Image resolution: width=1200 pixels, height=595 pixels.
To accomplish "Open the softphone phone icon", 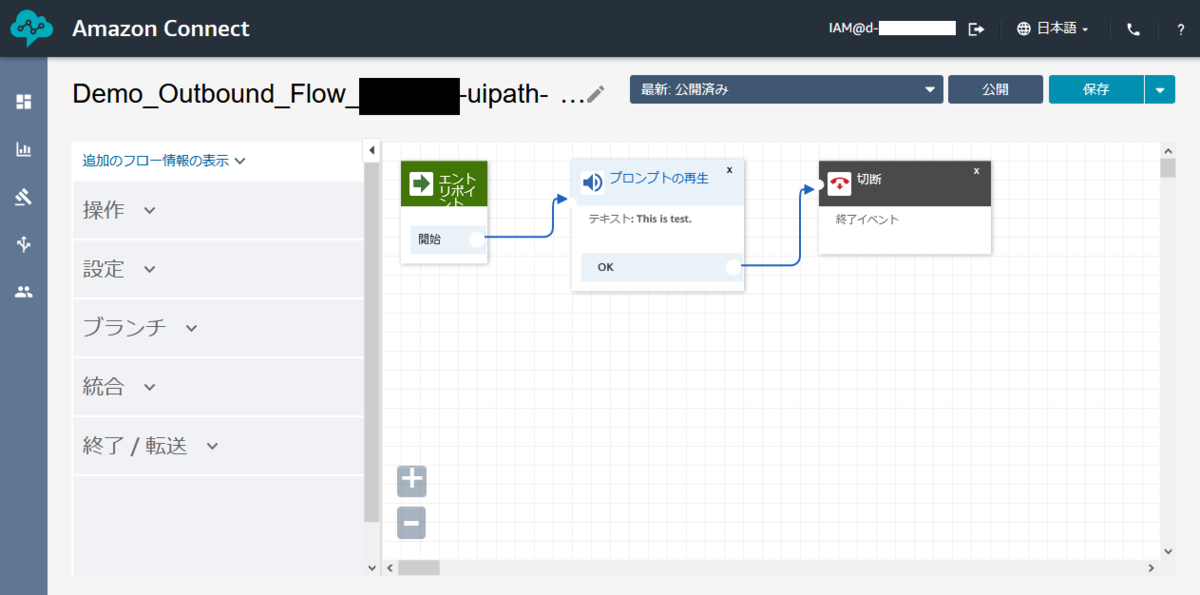I will 1133,29.
